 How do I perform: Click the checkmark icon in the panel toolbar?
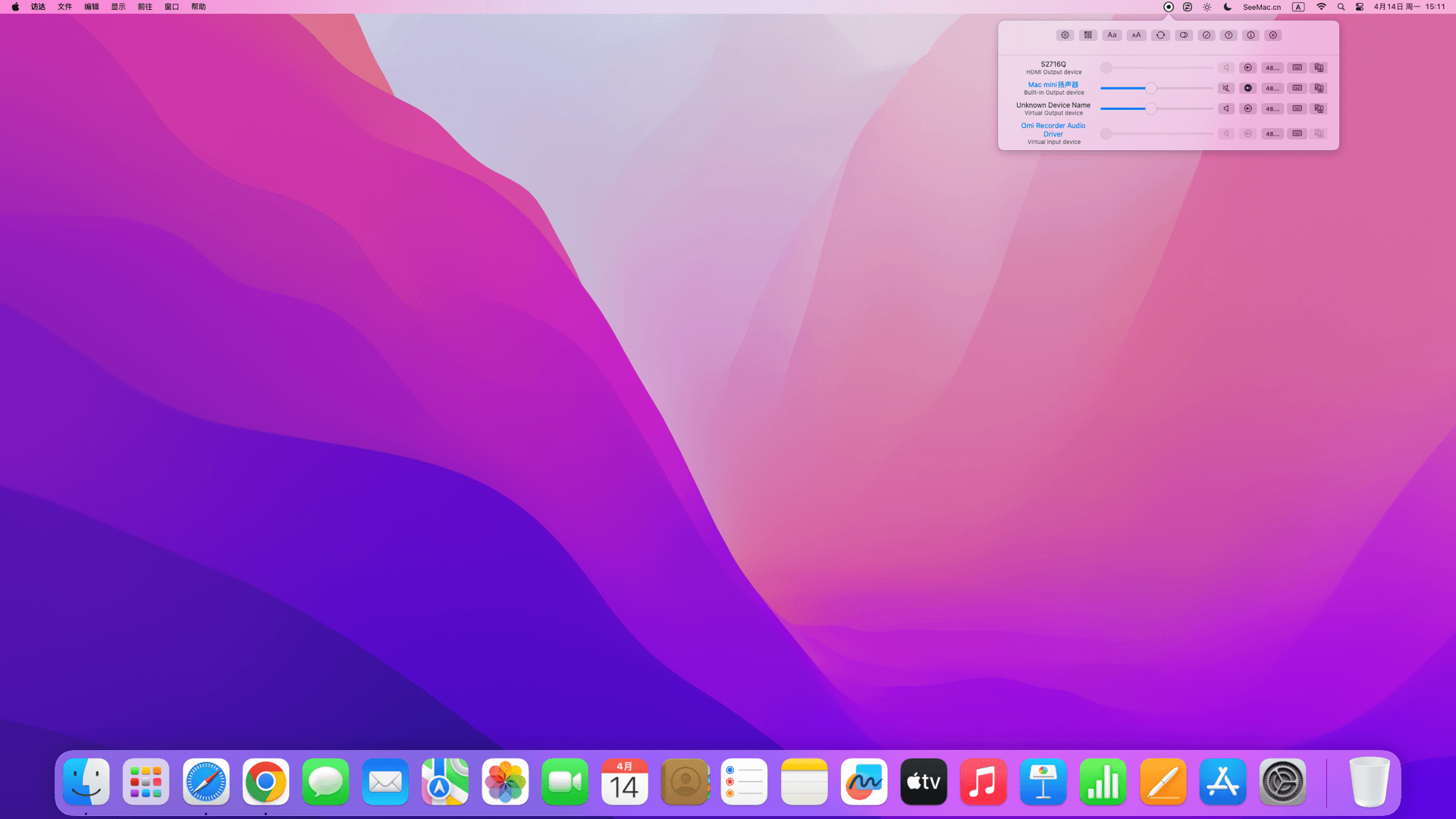tap(1207, 35)
